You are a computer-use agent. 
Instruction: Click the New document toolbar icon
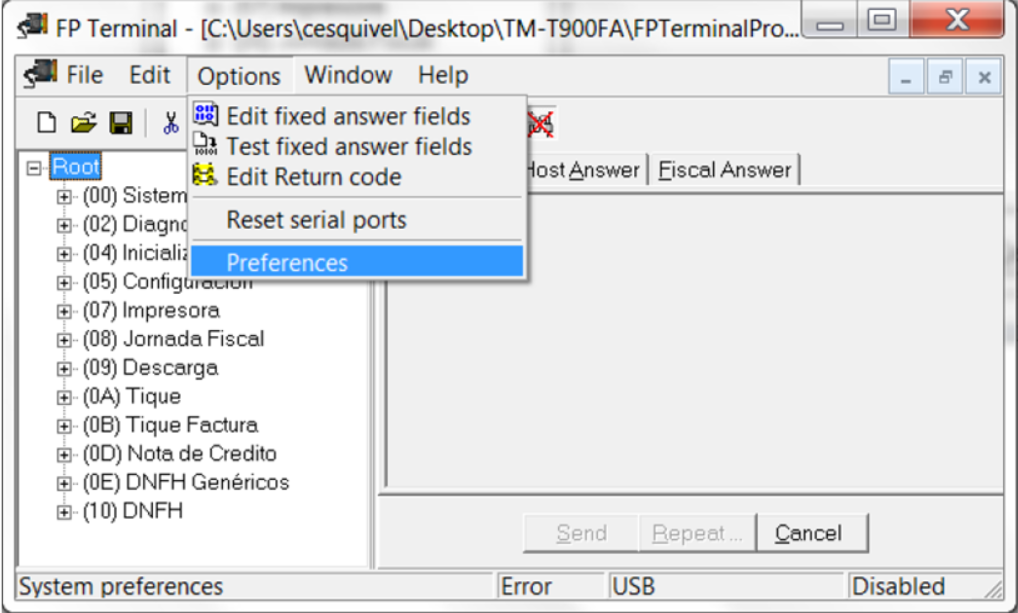click(46, 123)
